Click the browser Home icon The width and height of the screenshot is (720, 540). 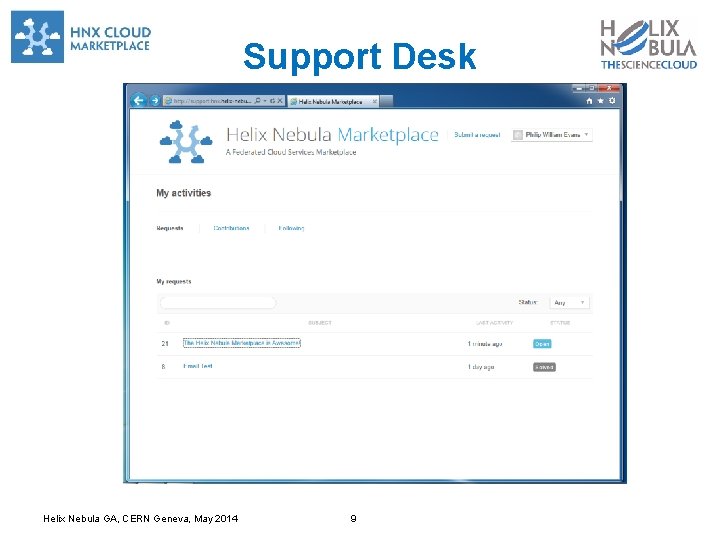[590, 101]
